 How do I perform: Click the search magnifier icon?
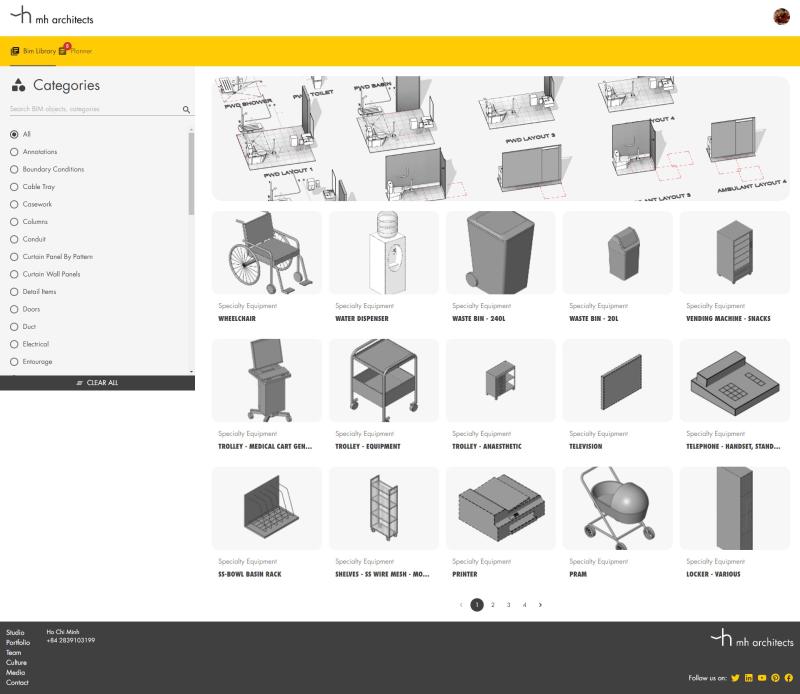[186, 109]
